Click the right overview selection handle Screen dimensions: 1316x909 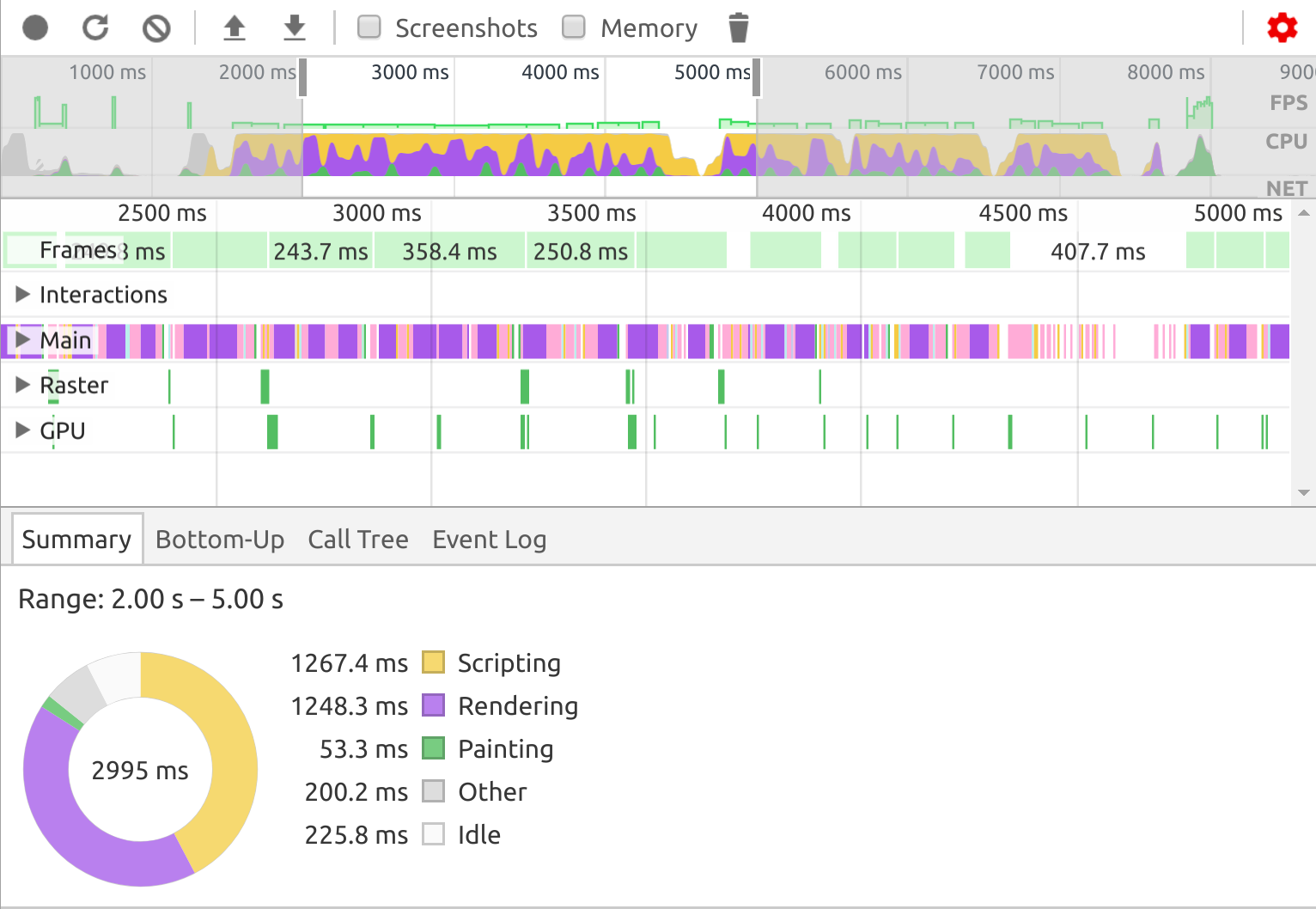(757, 77)
